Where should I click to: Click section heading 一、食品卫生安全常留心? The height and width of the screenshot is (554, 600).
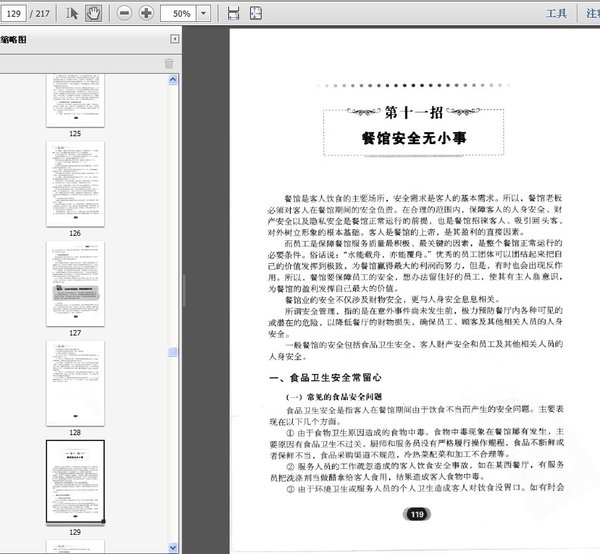coord(325,378)
